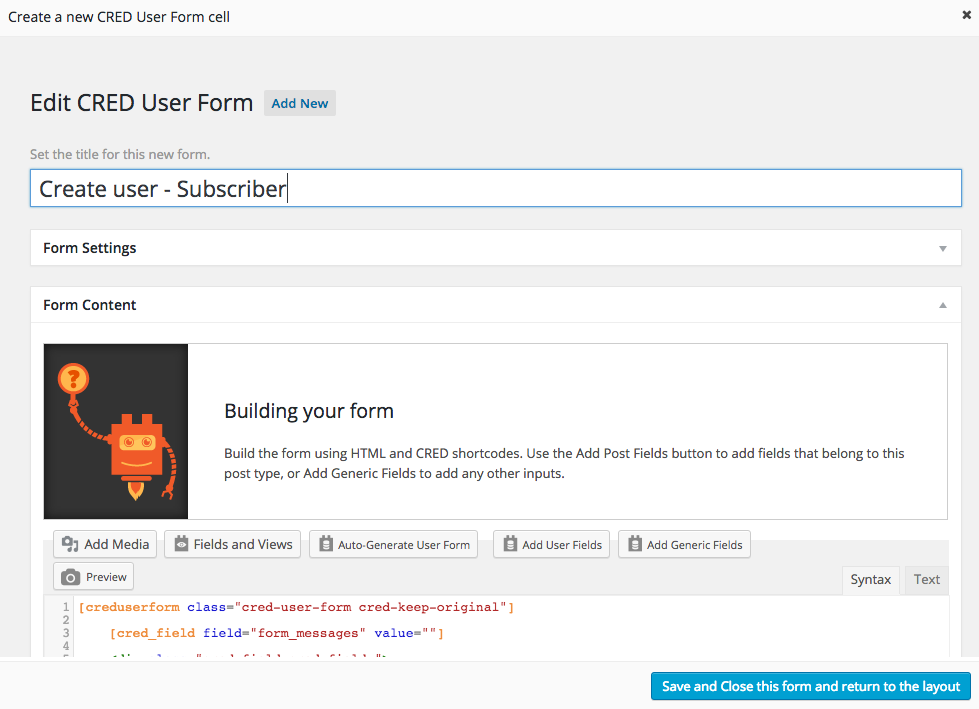Image resolution: width=979 pixels, height=709 pixels.
Task: Click the Set the title hint text
Action: pyautogui.click(x=120, y=154)
